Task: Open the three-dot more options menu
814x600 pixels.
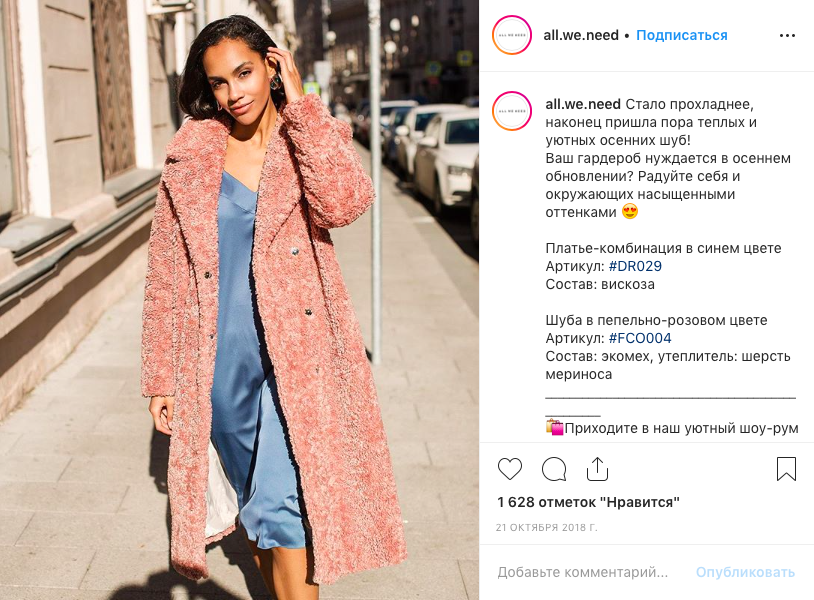Action: coord(787,35)
